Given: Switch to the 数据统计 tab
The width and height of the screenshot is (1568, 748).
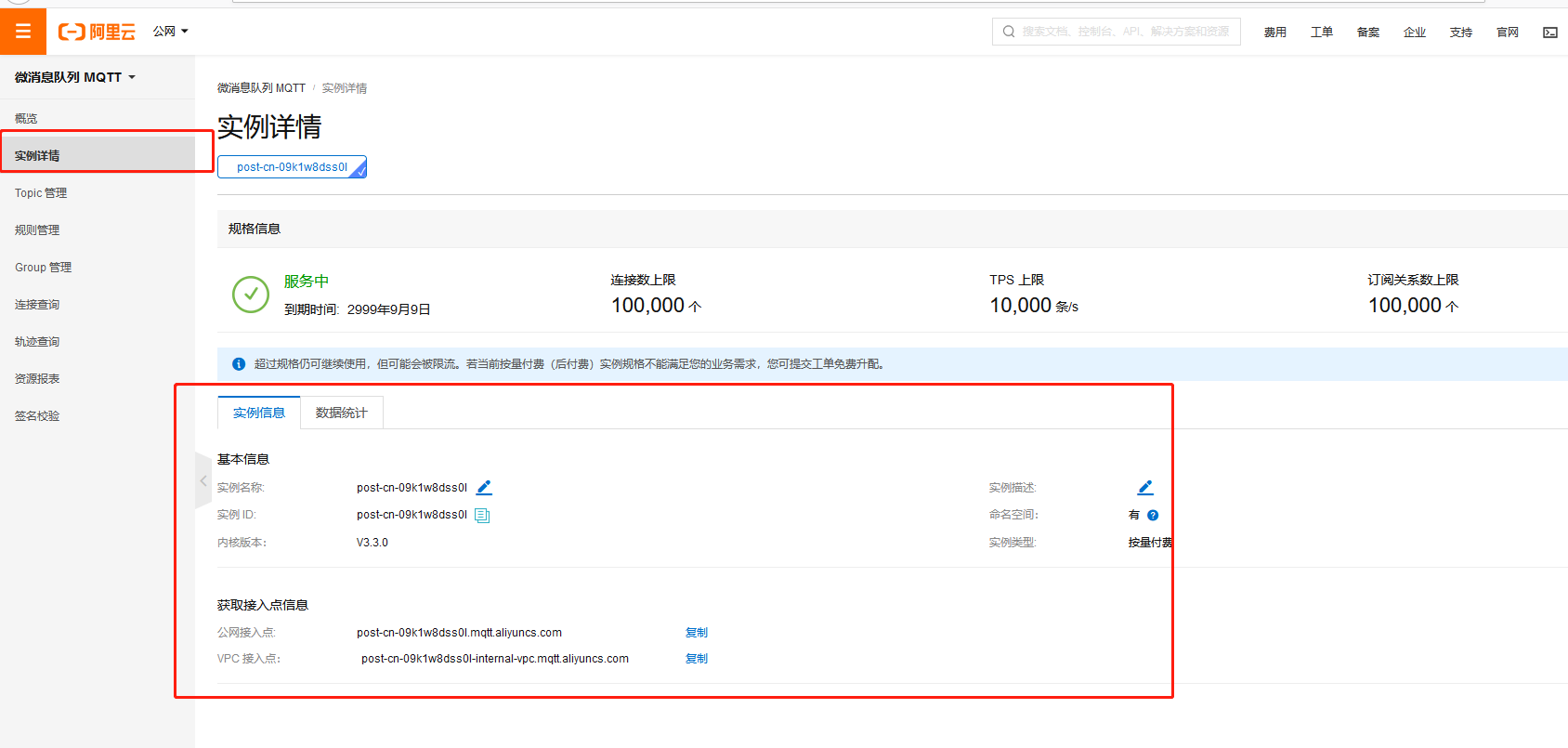Looking at the screenshot, I should click(342, 413).
